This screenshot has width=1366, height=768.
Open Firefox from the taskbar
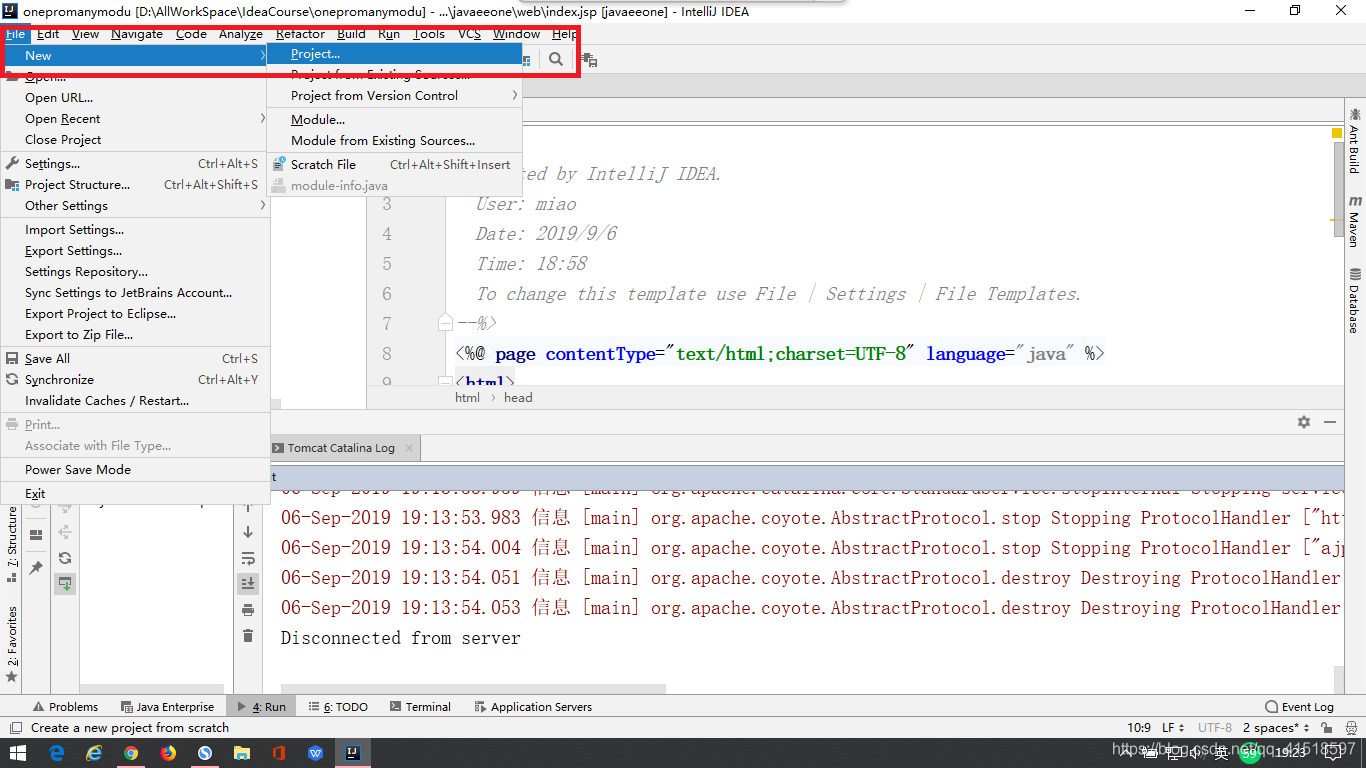coord(168,753)
